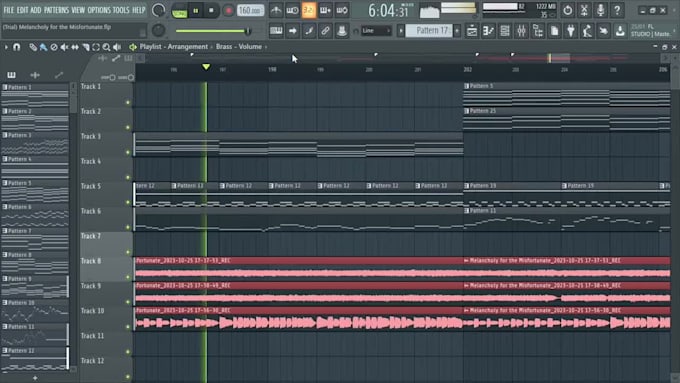Click the microphone recording icon
The height and width of the screenshot is (383, 680).
coord(600,10)
